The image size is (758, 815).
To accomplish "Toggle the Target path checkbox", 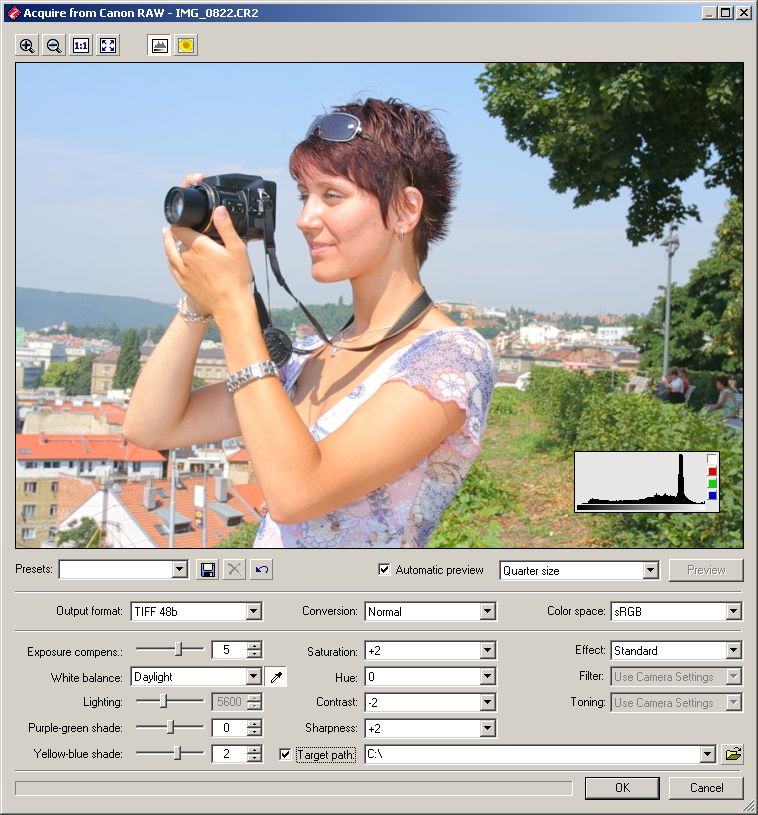I will coord(285,755).
